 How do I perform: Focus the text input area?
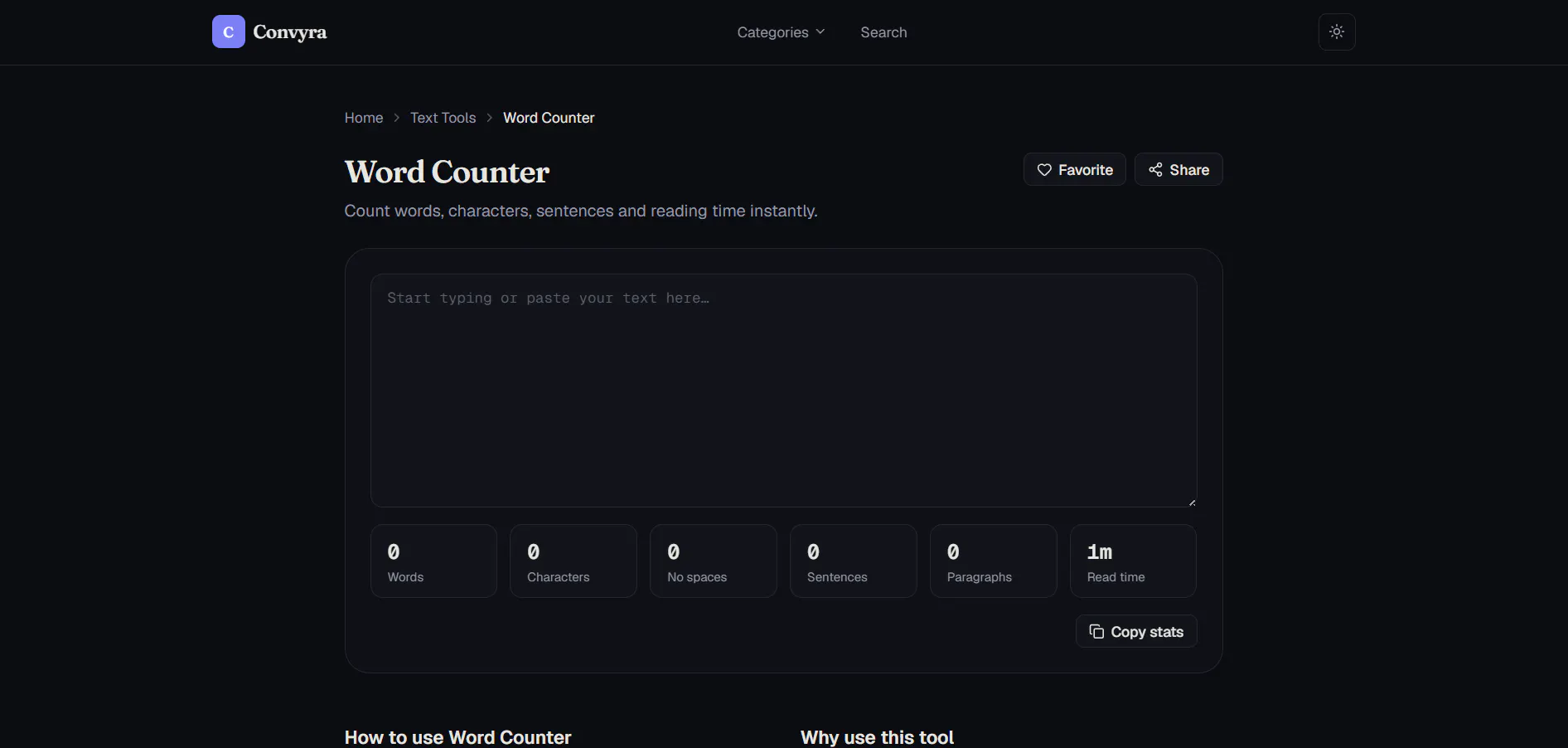click(x=784, y=391)
